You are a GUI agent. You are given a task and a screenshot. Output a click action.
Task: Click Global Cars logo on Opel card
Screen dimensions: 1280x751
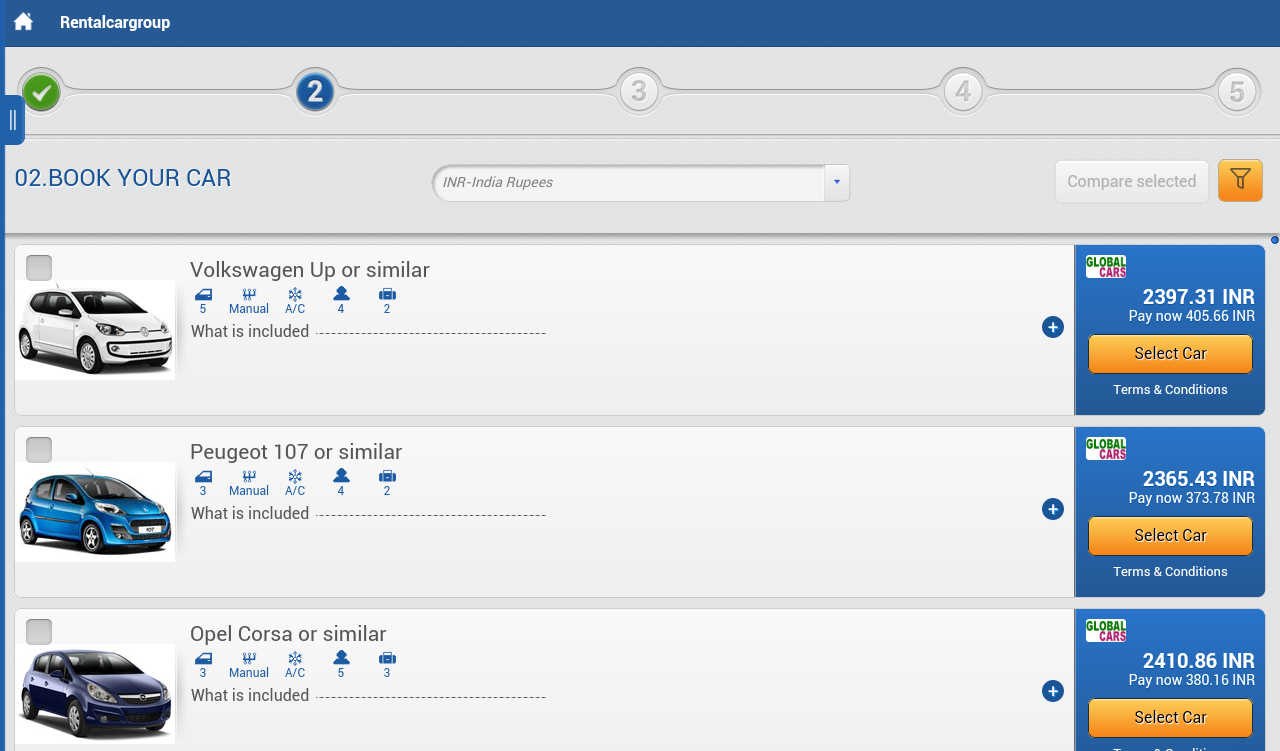pyautogui.click(x=1106, y=631)
